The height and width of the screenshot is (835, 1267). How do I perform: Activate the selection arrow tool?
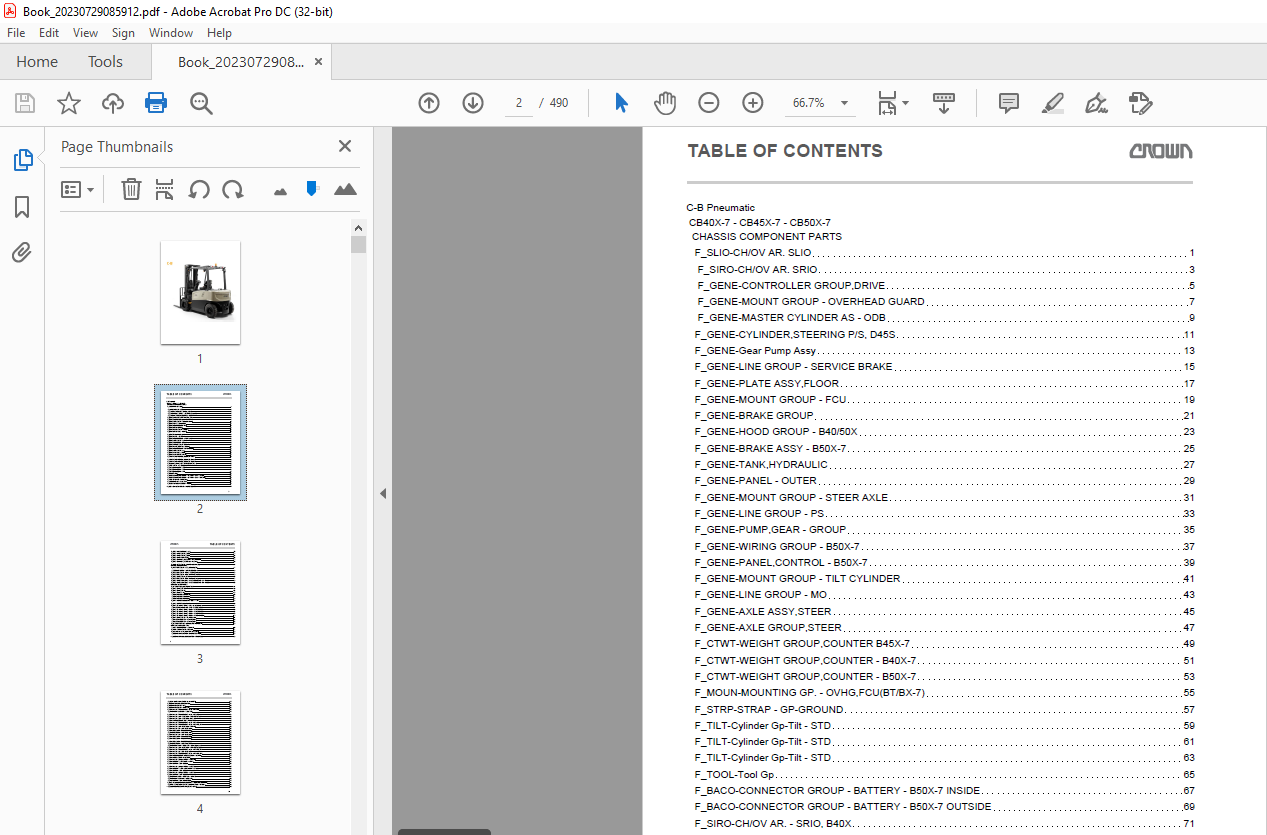pos(621,103)
